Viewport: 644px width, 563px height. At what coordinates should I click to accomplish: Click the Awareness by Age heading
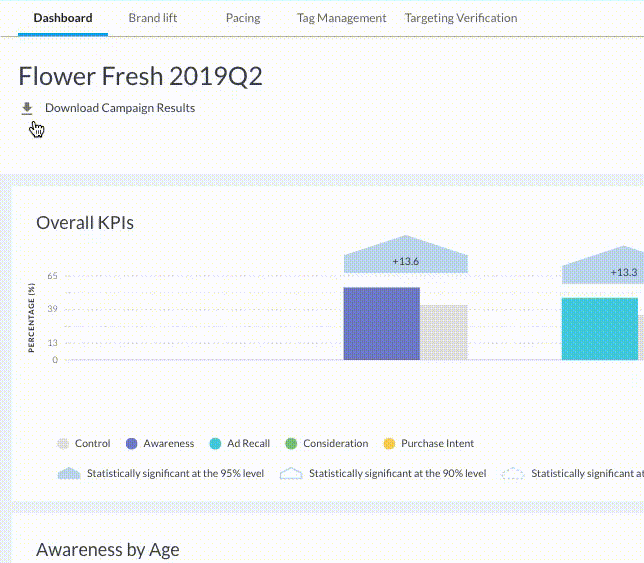tap(108, 549)
